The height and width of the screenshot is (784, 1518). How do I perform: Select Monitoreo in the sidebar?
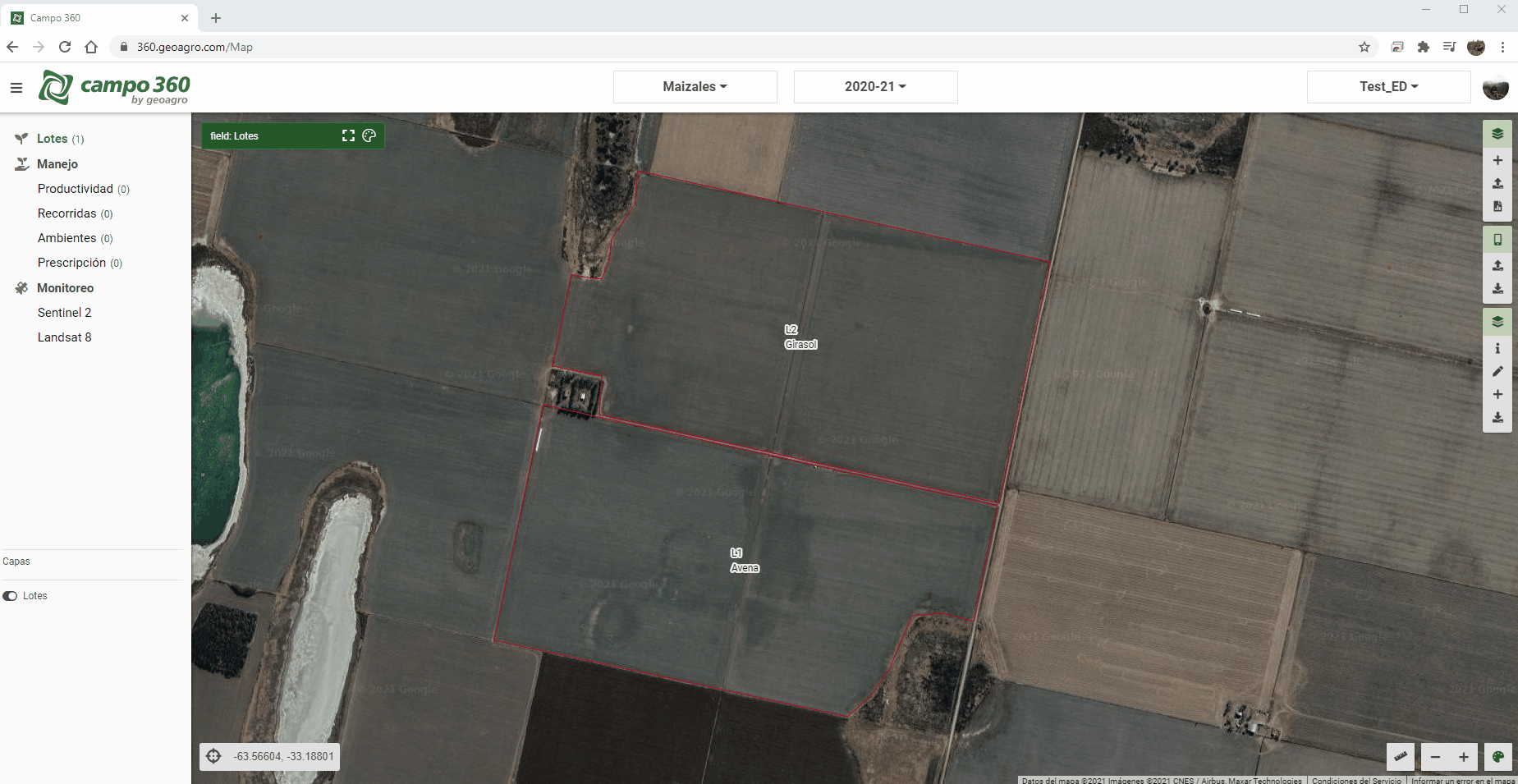(x=65, y=288)
